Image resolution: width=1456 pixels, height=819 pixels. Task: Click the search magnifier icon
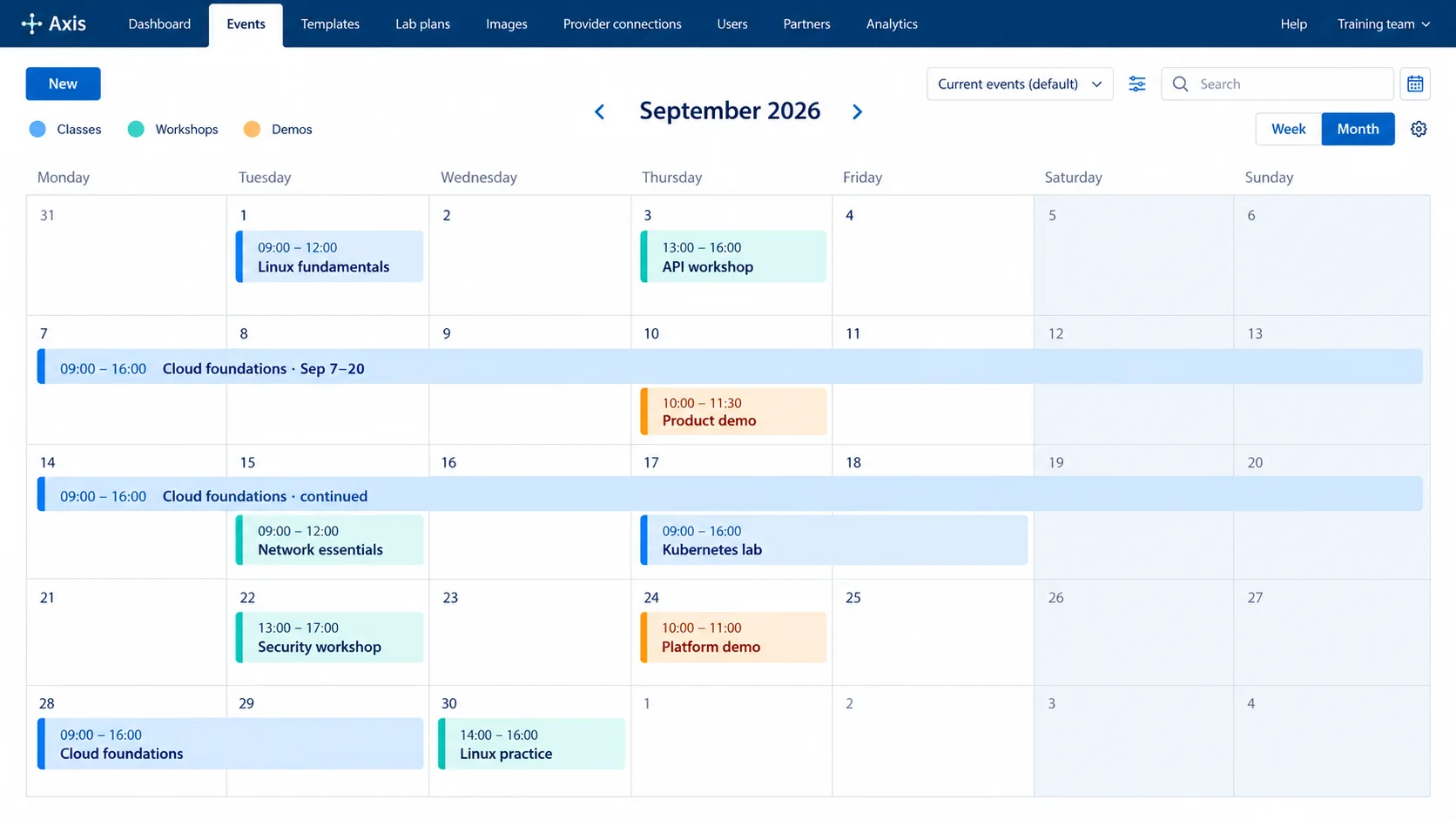tap(1180, 84)
